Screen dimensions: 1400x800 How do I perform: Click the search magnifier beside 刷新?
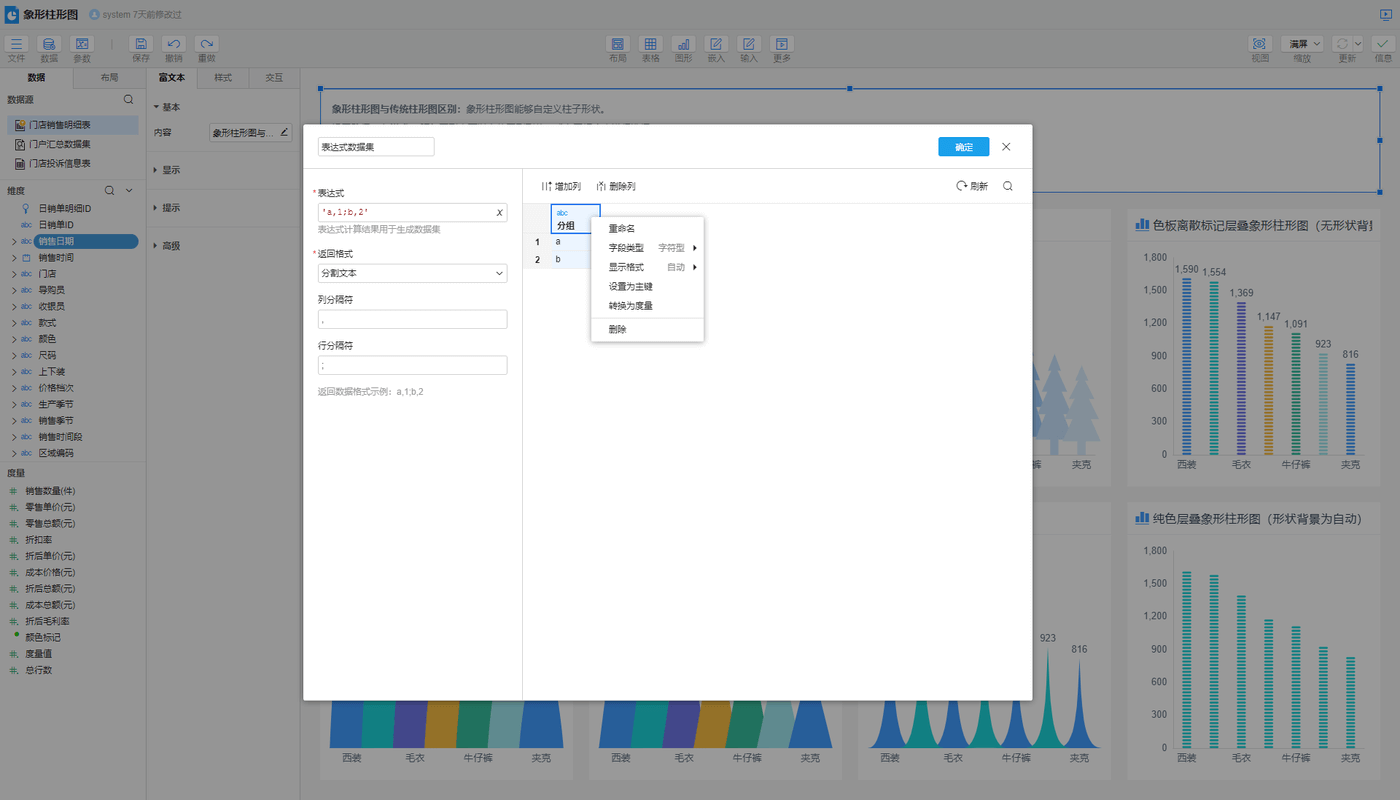pyautogui.click(x=1007, y=186)
